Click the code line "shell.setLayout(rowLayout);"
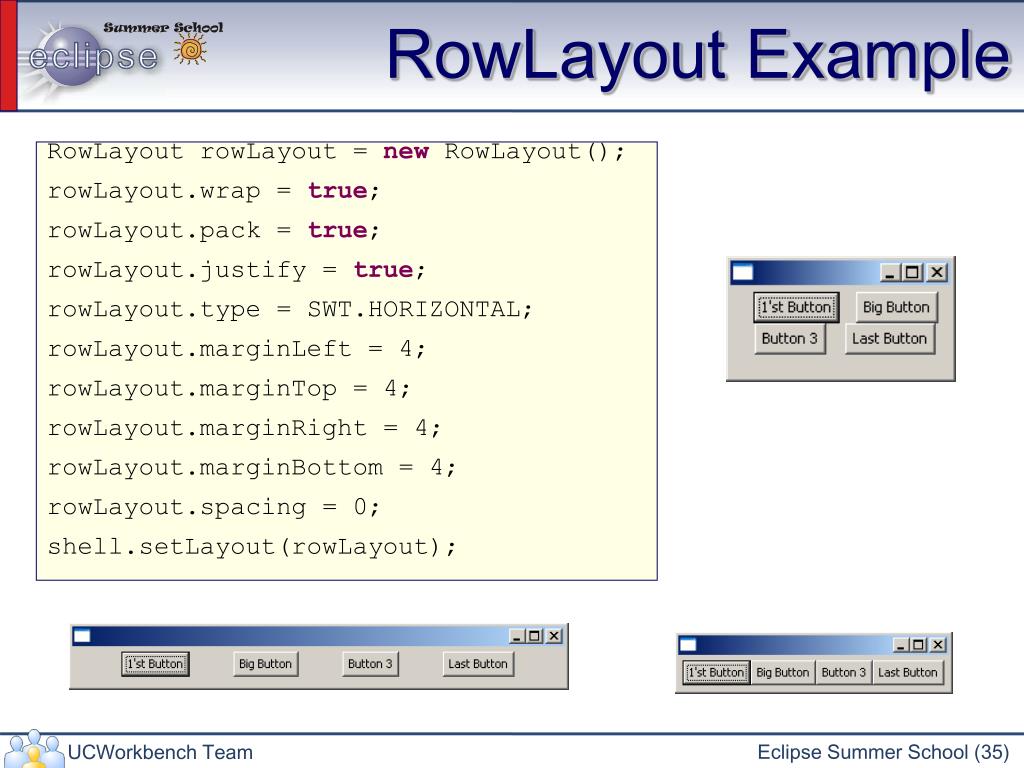Screen dimensions: 1024x768 tap(251, 547)
